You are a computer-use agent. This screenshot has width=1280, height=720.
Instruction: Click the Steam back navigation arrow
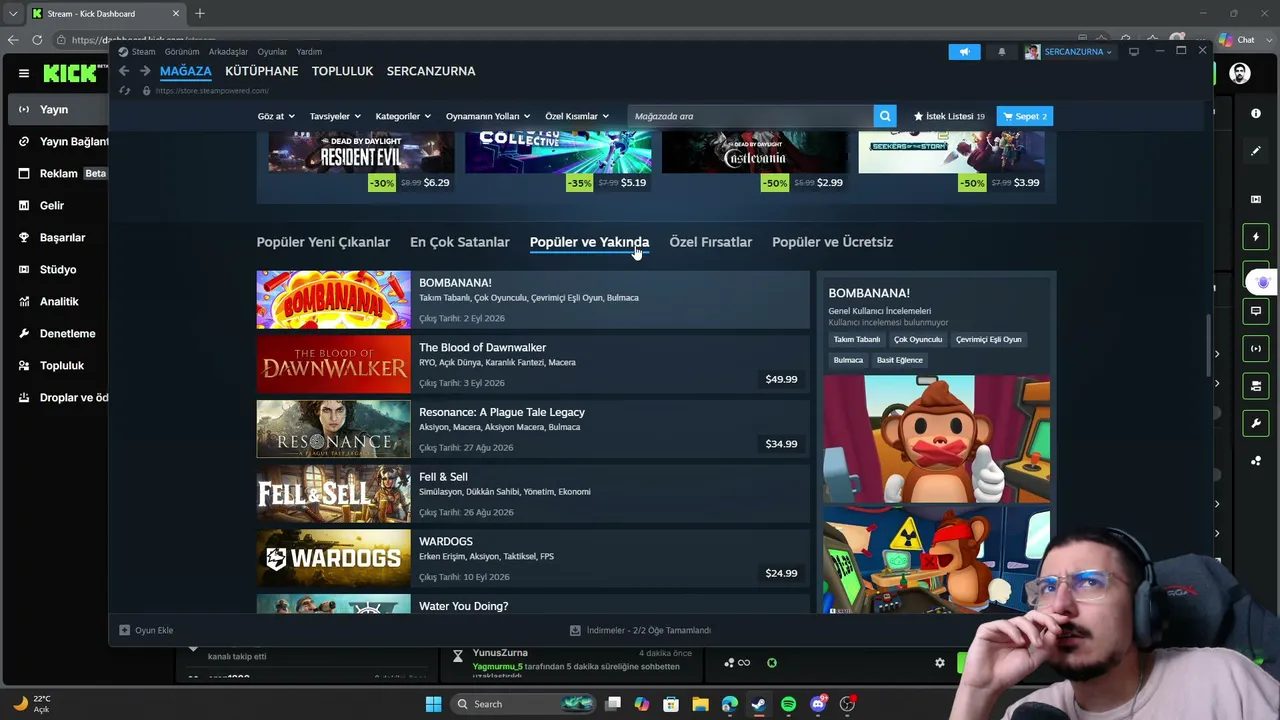(124, 71)
